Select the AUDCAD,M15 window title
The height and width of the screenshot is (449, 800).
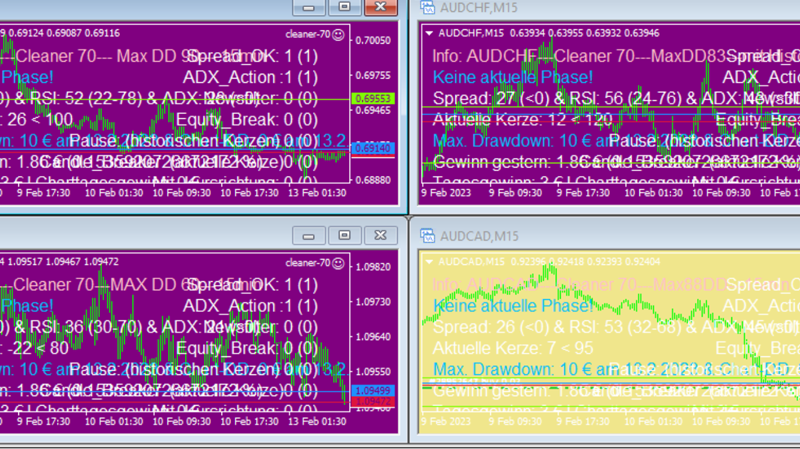[x=479, y=236]
